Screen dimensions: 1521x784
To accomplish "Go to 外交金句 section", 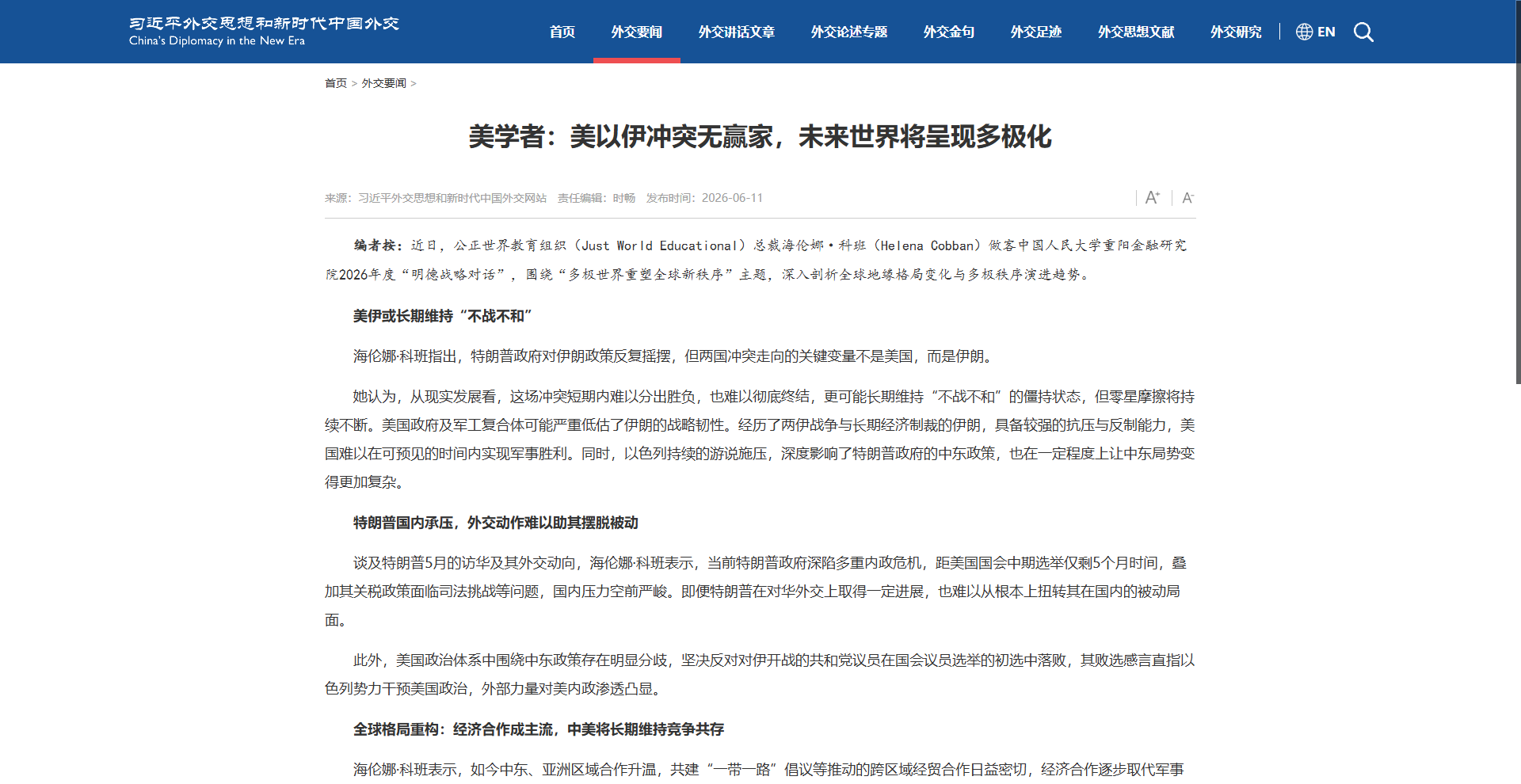I will (x=949, y=32).
